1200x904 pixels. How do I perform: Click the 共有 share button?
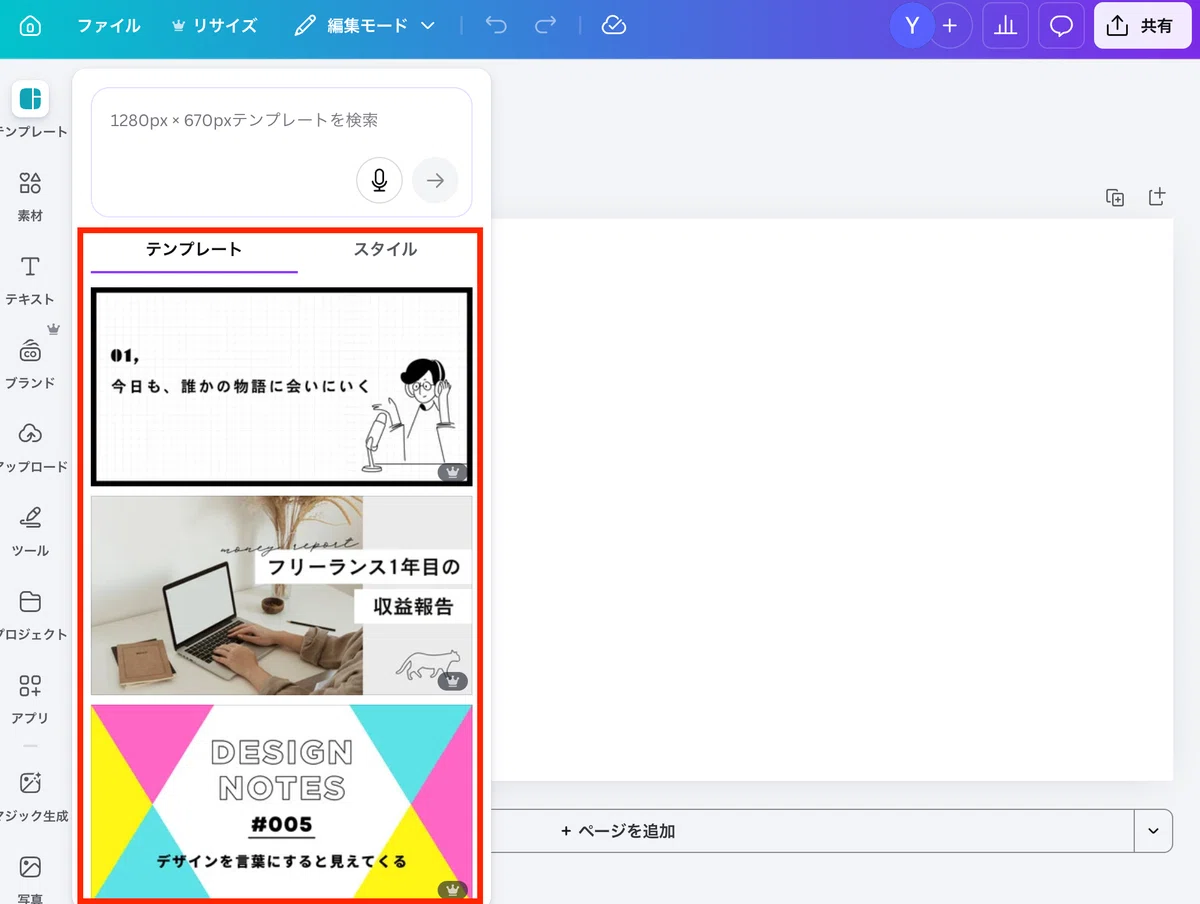coord(1142,26)
